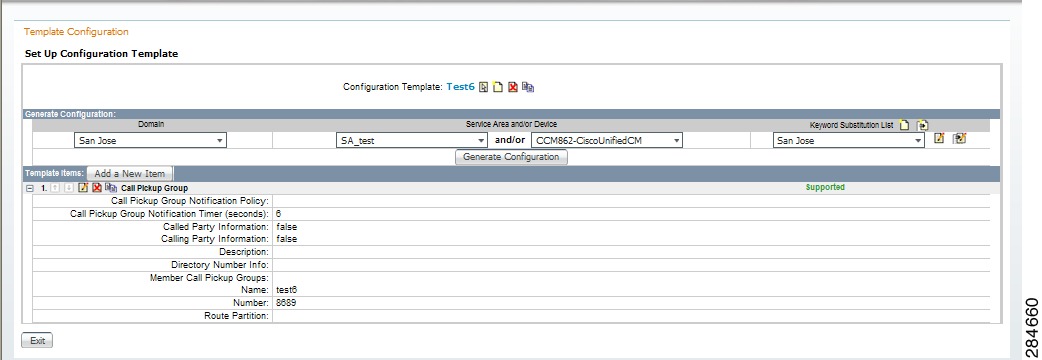Click the import Keyword Substitution List icon
Viewport: 1042px width, 360px height.
pyautogui.click(x=922, y=125)
